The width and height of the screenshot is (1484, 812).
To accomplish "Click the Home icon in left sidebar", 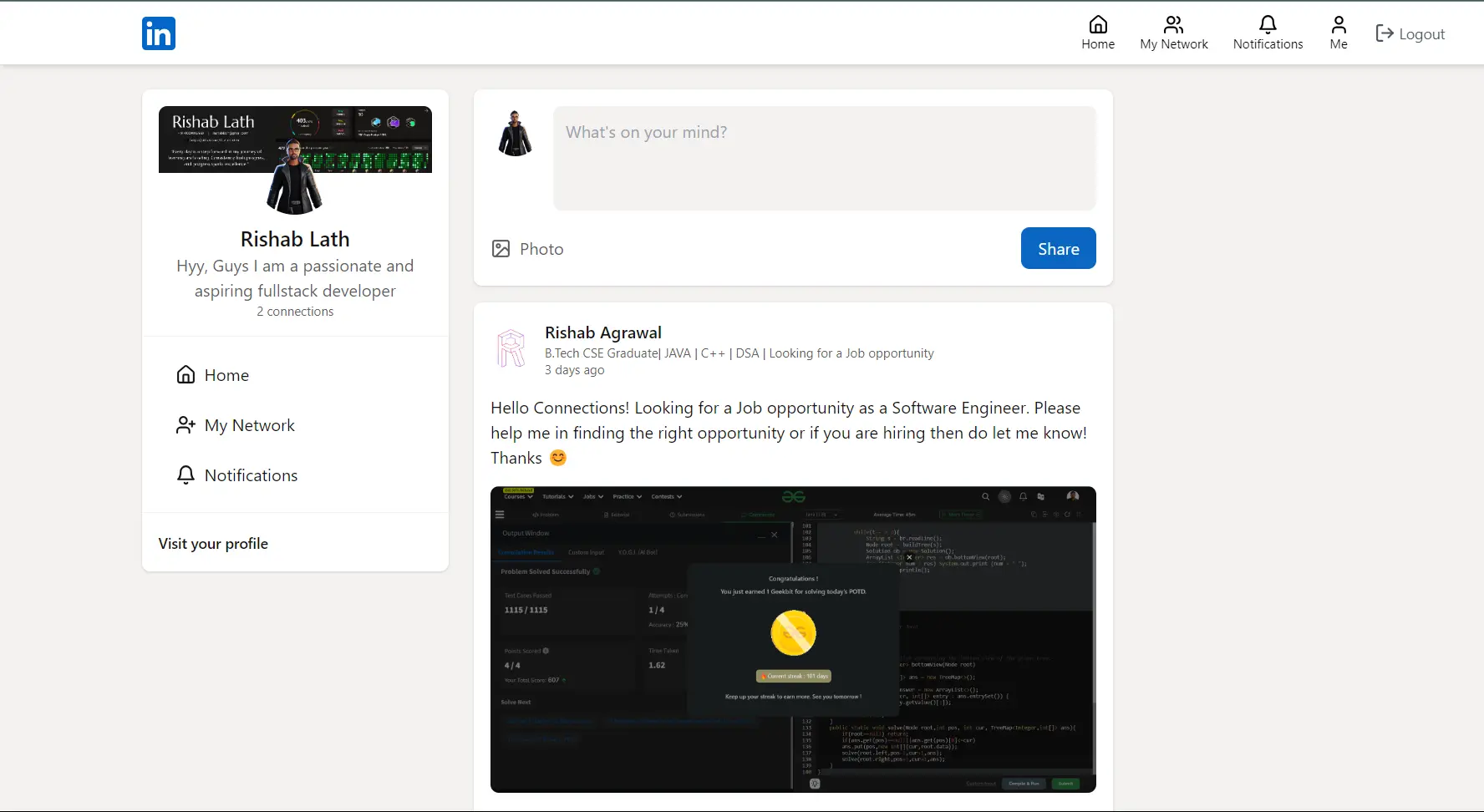I will 185,374.
